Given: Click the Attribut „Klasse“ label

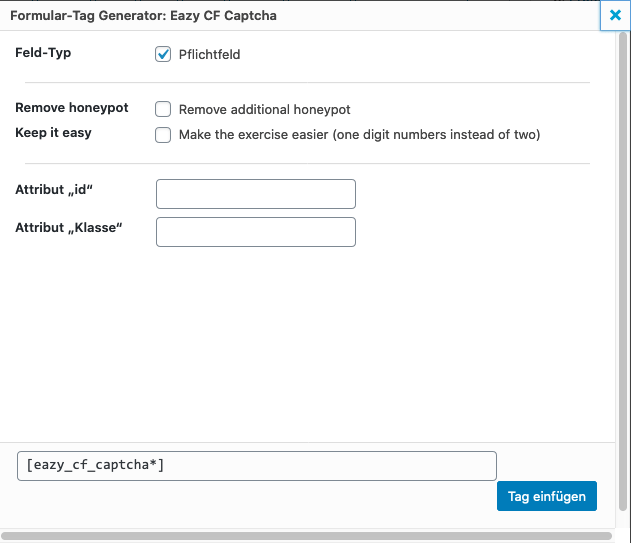Looking at the screenshot, I should tap(68, 227).
